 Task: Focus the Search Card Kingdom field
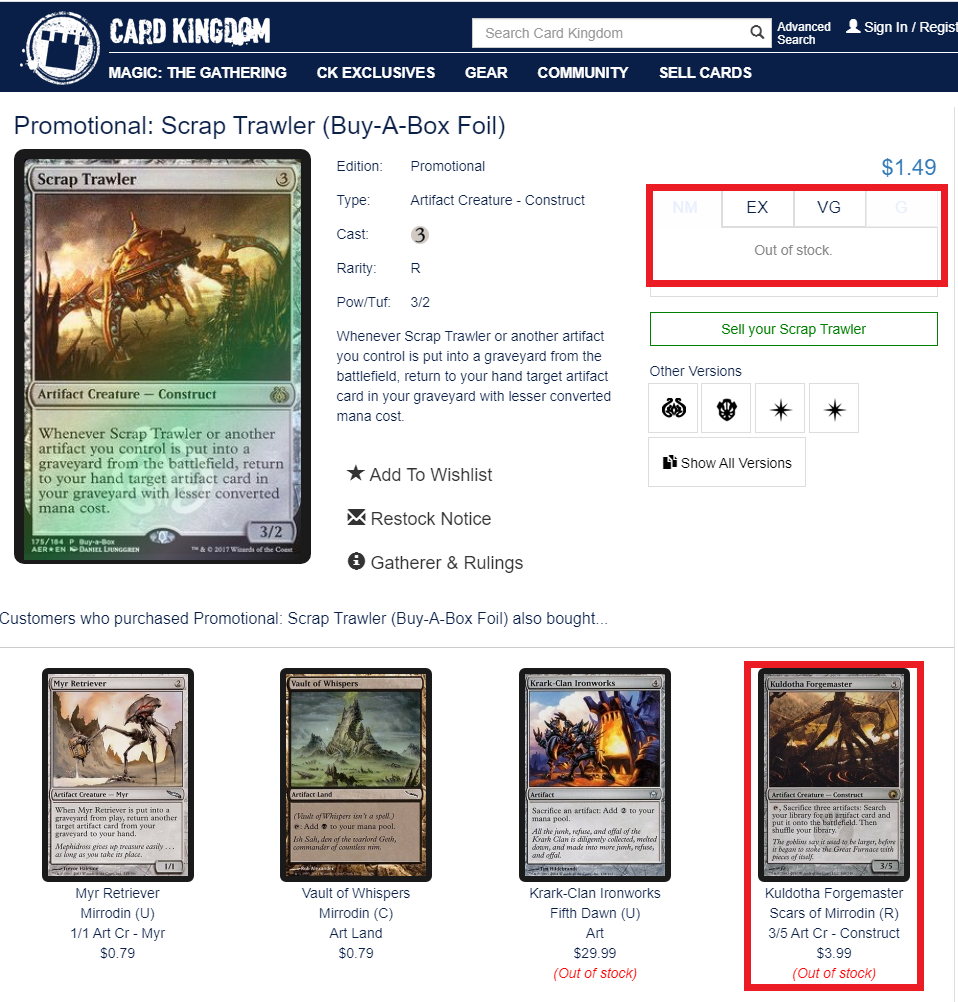(x=610, y=33)
